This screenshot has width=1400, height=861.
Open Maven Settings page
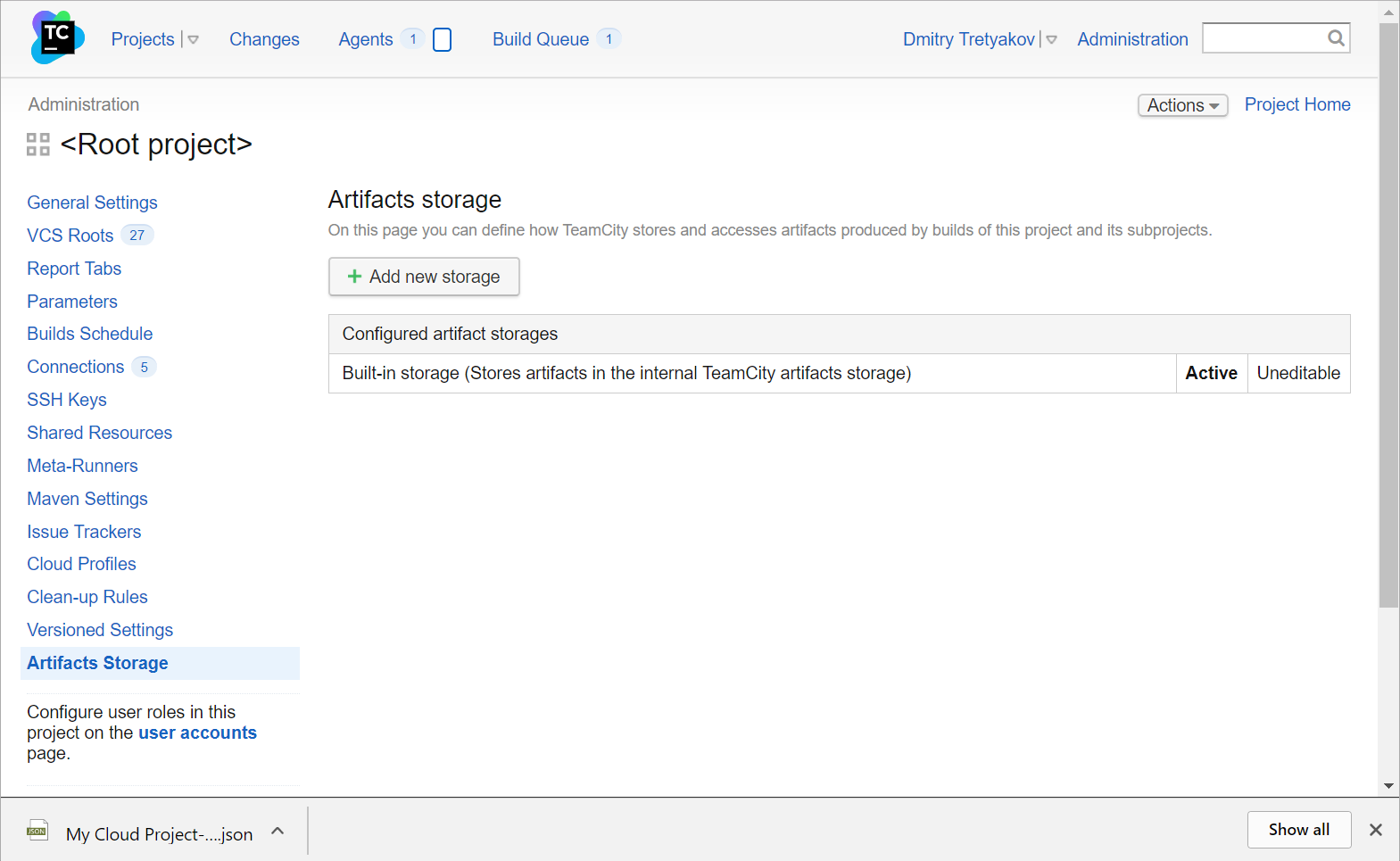87,499
